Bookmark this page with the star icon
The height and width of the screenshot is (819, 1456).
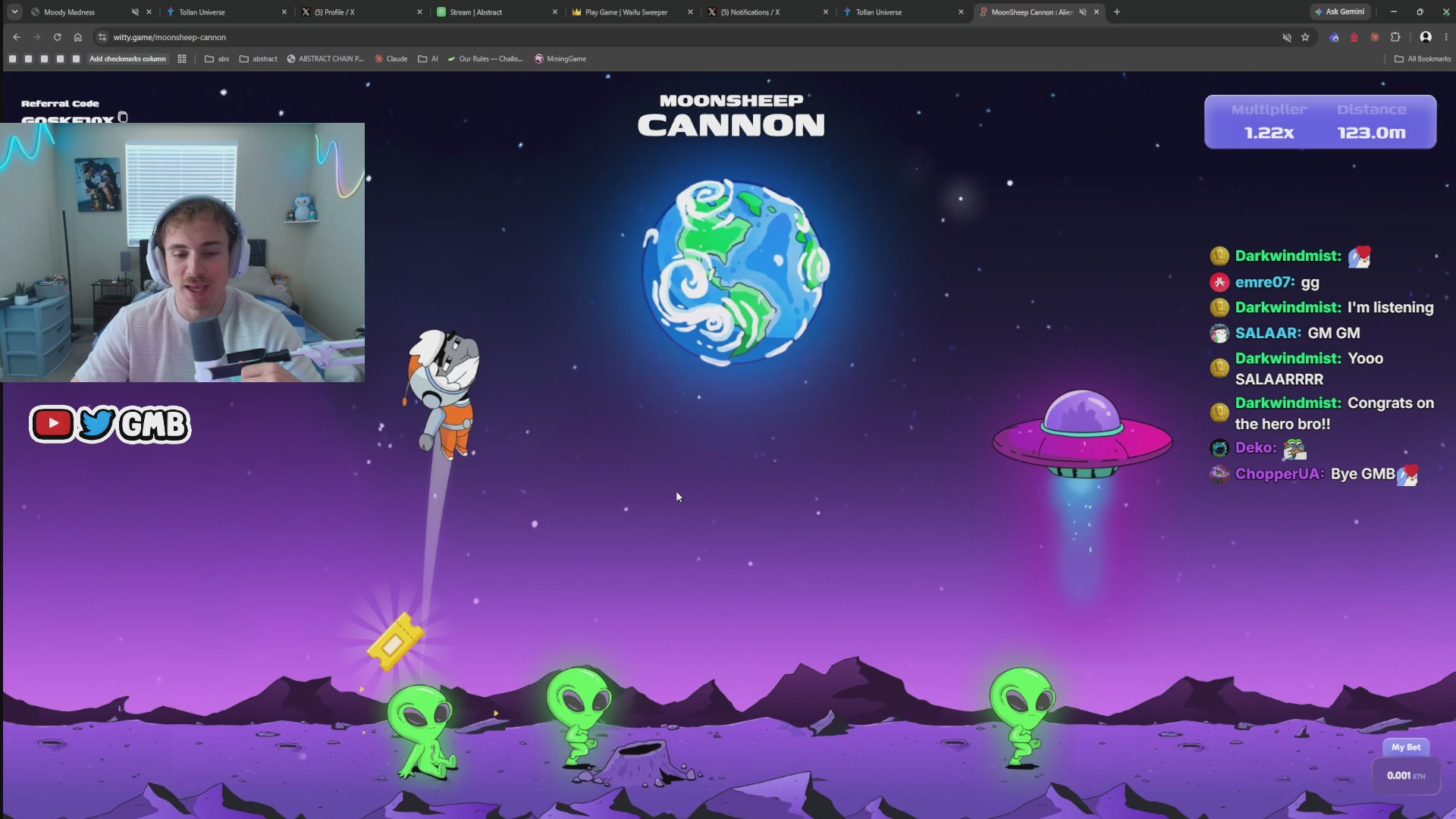tap(1305, 37)
